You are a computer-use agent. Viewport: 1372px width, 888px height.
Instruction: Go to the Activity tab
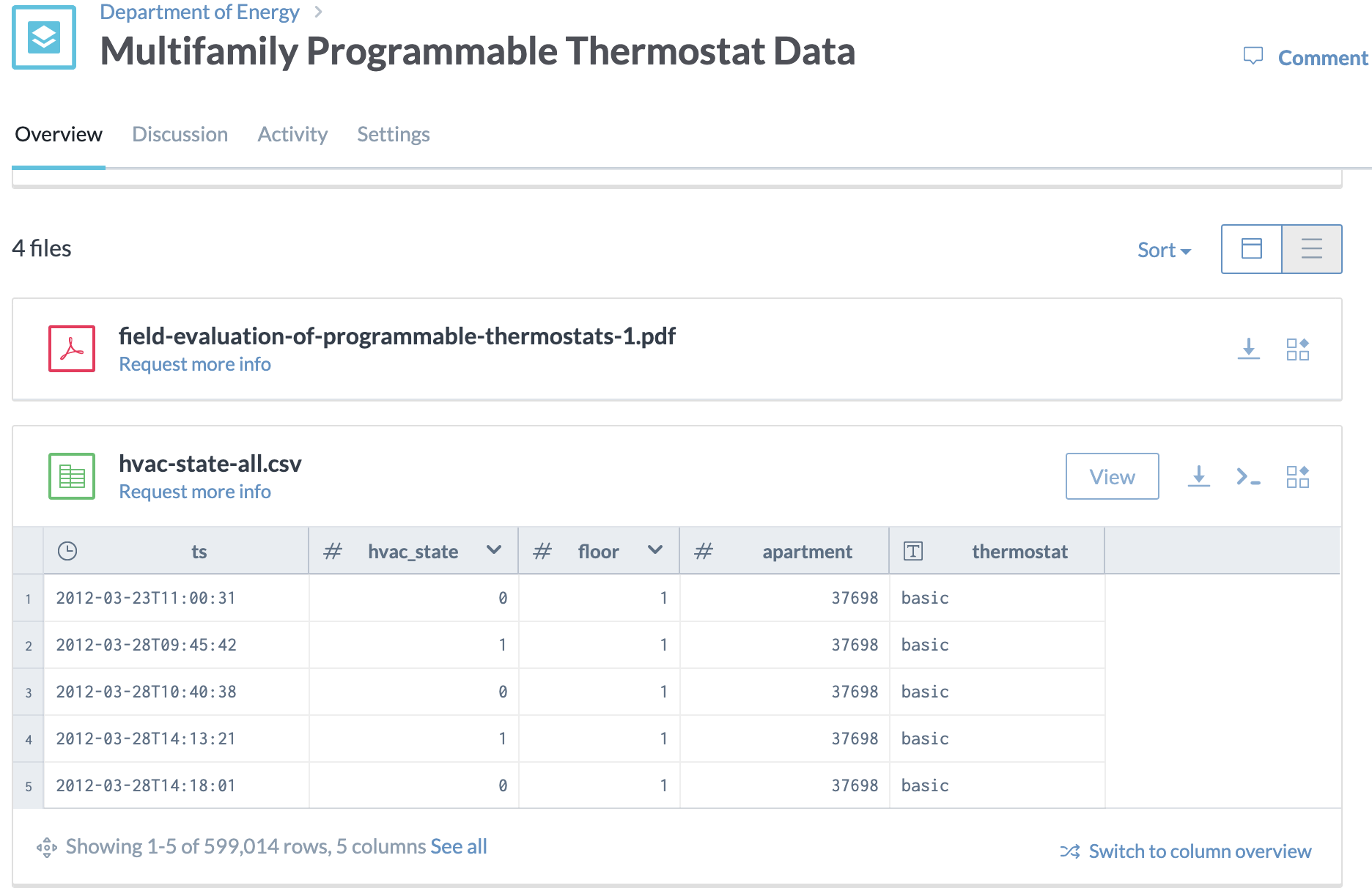click(292, 134)
